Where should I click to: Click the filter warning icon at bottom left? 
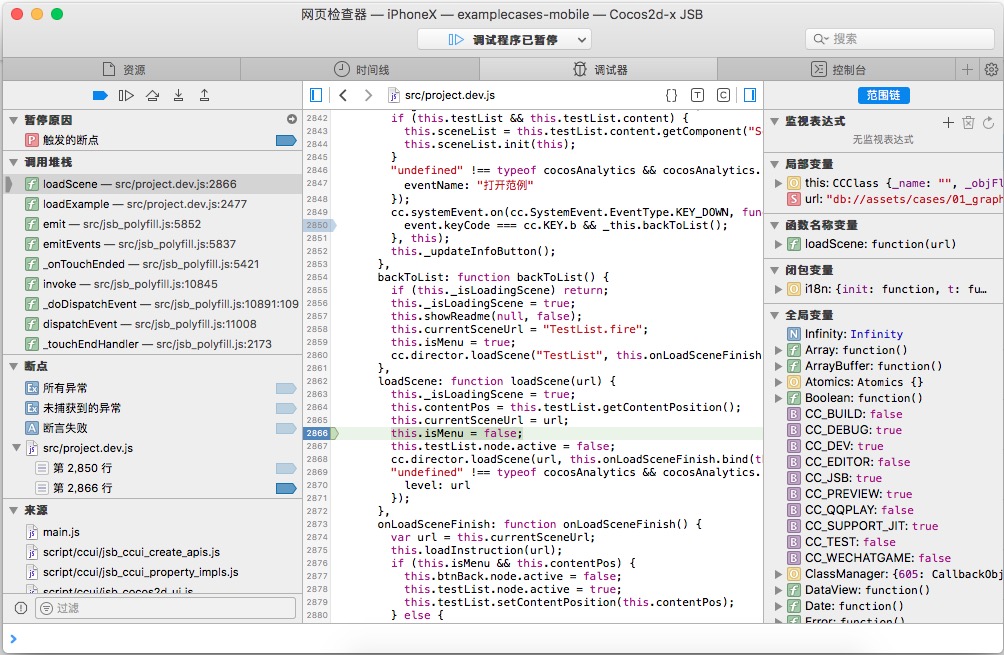coord(21,608)
